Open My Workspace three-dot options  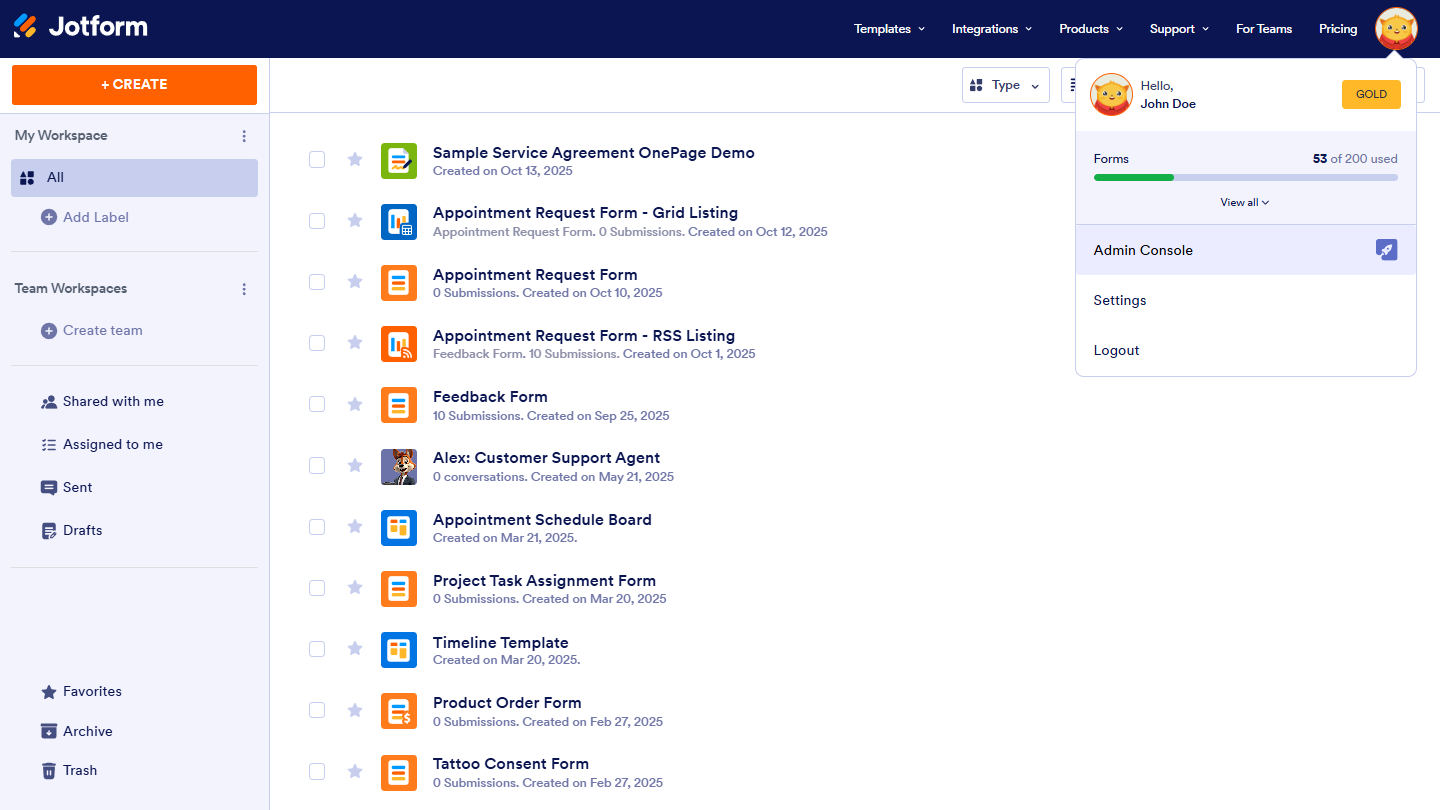click(x=244, y=136)
